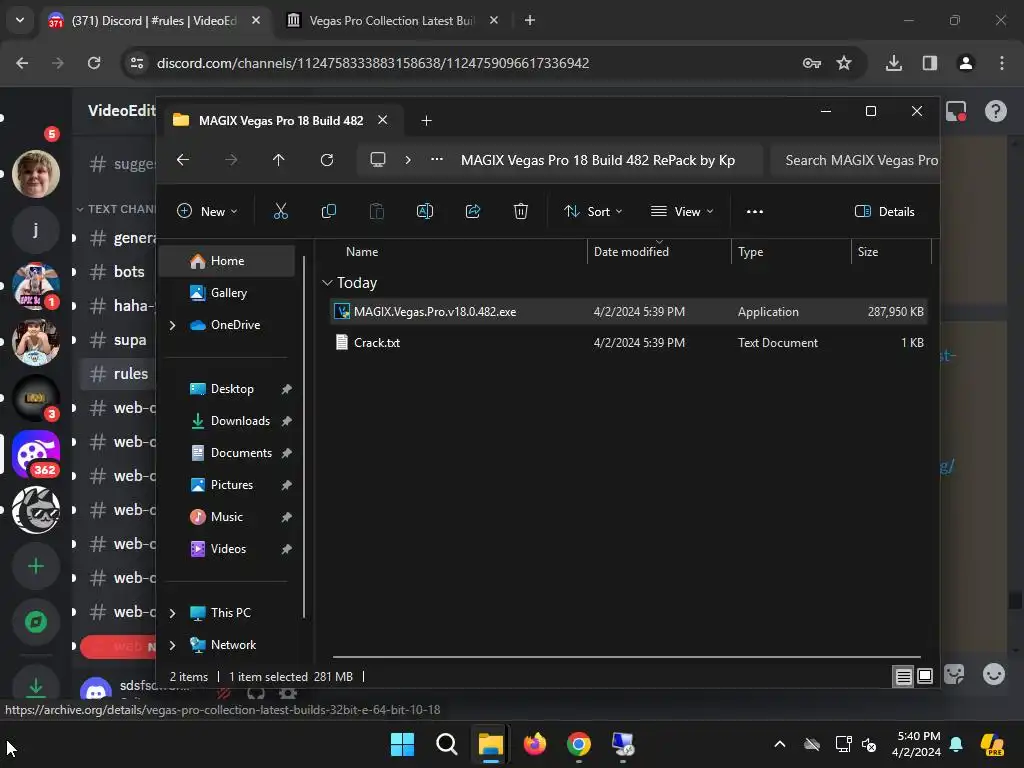Image resolution: width=1024 pixels, height=768 pixels.
Task: Click the This PC monitor icon in address bar
Action: (377, 160)
